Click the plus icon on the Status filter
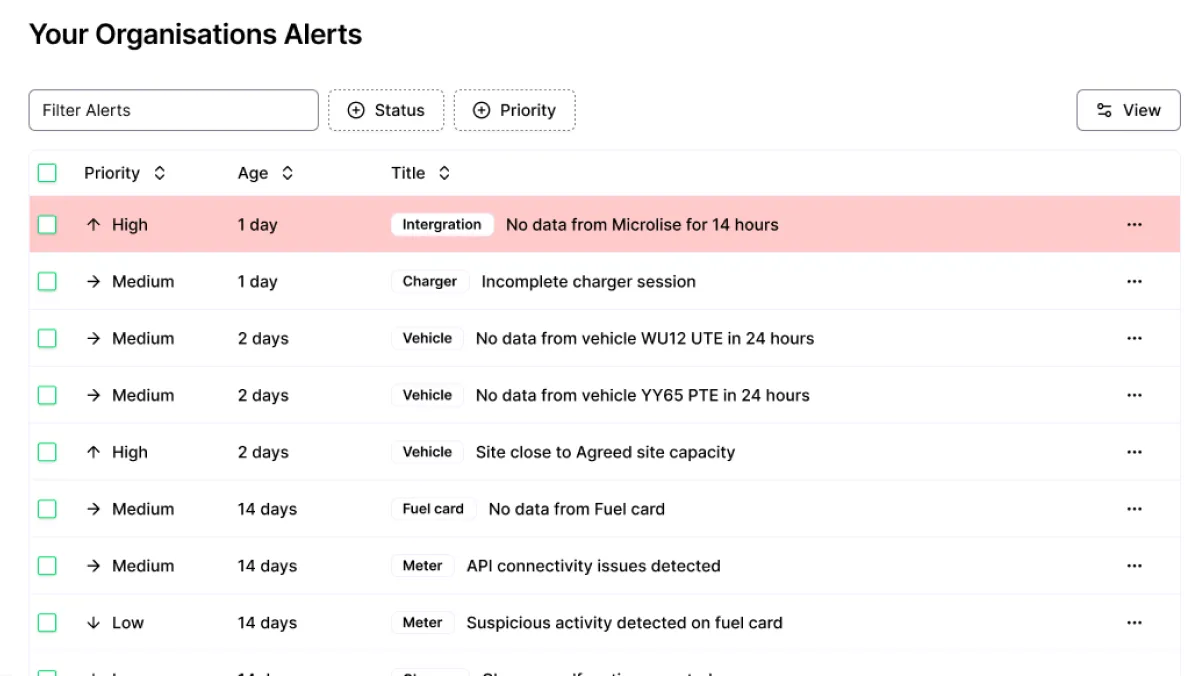 pyautogui.click(x=357, y=110)
